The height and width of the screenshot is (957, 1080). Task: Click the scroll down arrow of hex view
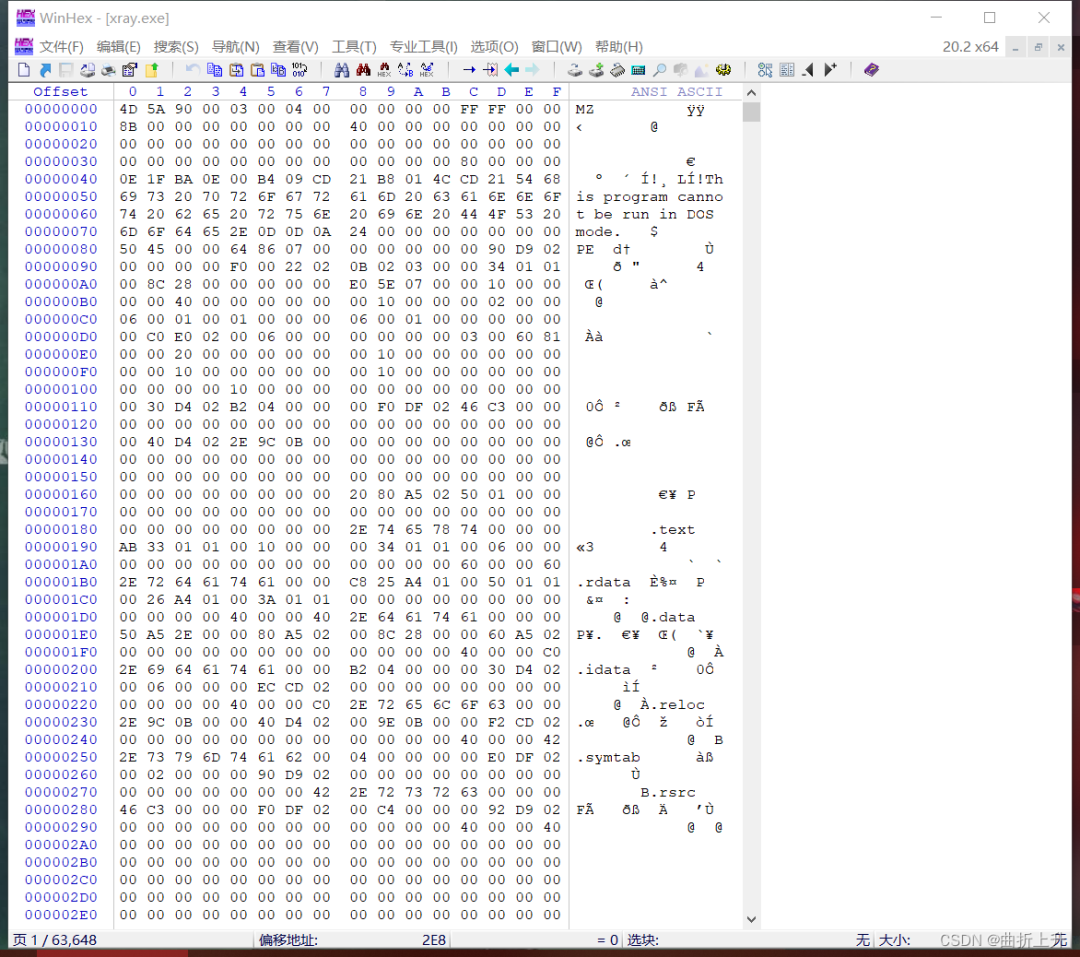pos(751,919)
